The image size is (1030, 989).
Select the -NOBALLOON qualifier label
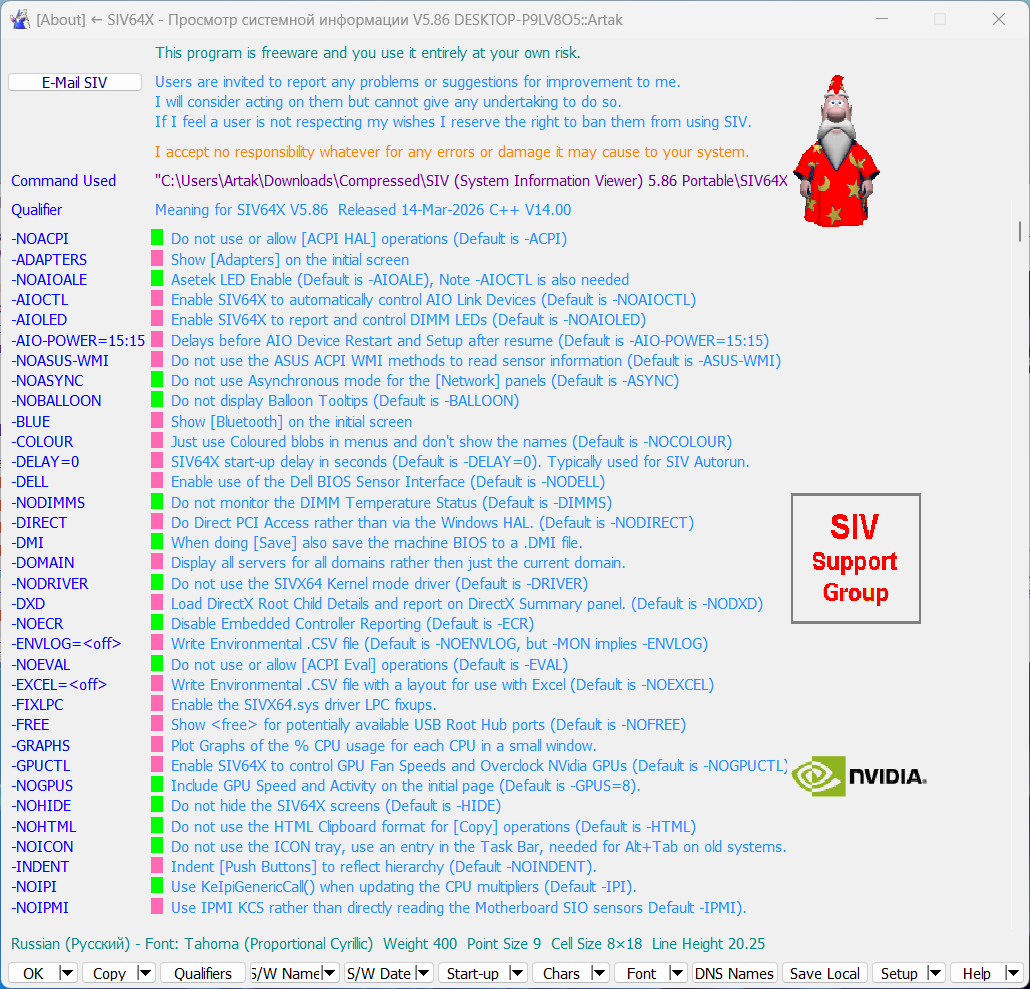(x=56, y=401)
